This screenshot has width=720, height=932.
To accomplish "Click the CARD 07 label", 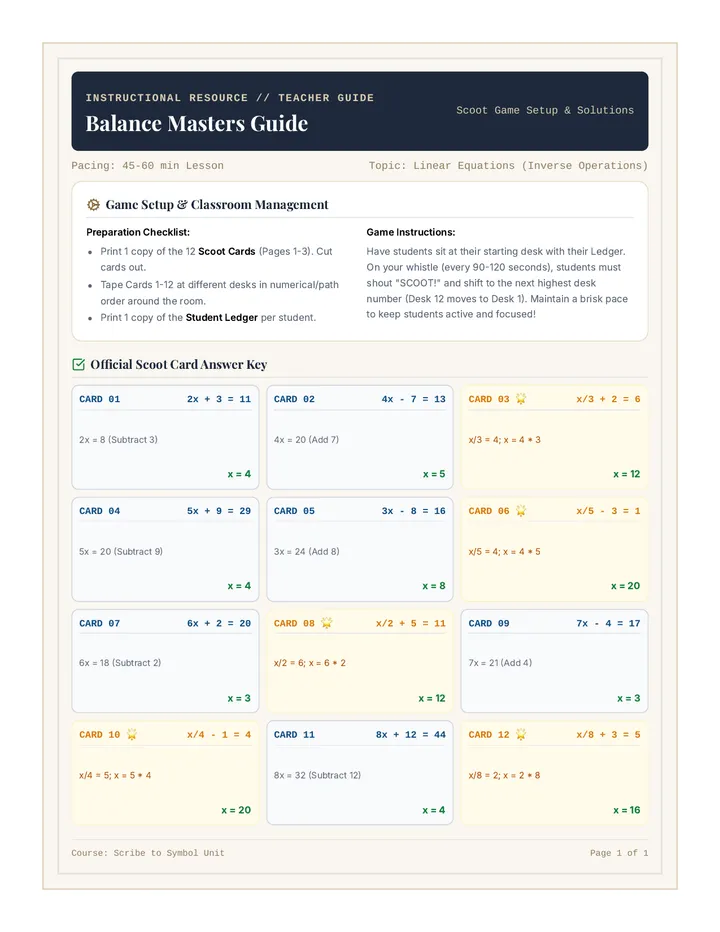I will pos(100,623).
